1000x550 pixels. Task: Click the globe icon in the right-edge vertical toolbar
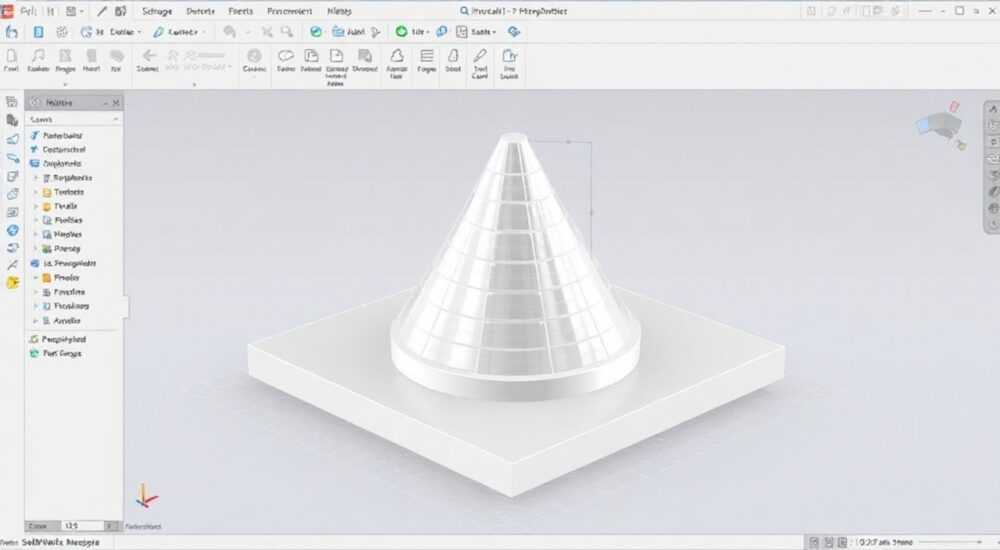[x=993, y=208]
